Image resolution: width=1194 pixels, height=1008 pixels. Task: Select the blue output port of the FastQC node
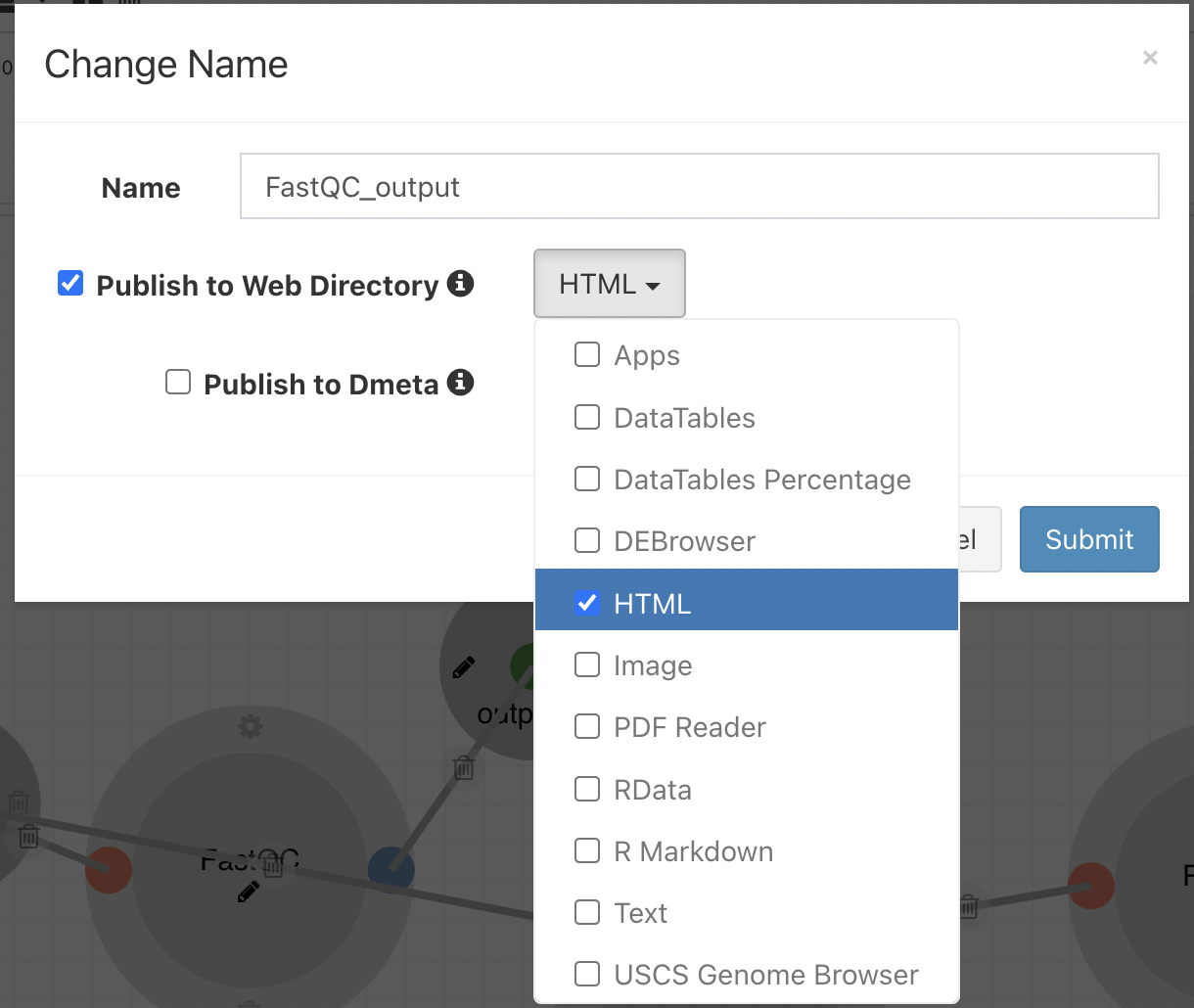coord(390,869)
